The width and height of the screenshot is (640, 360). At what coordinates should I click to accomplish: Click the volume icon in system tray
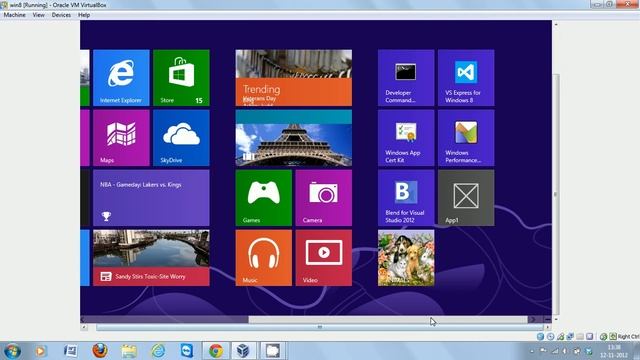[x=565, y=351]
